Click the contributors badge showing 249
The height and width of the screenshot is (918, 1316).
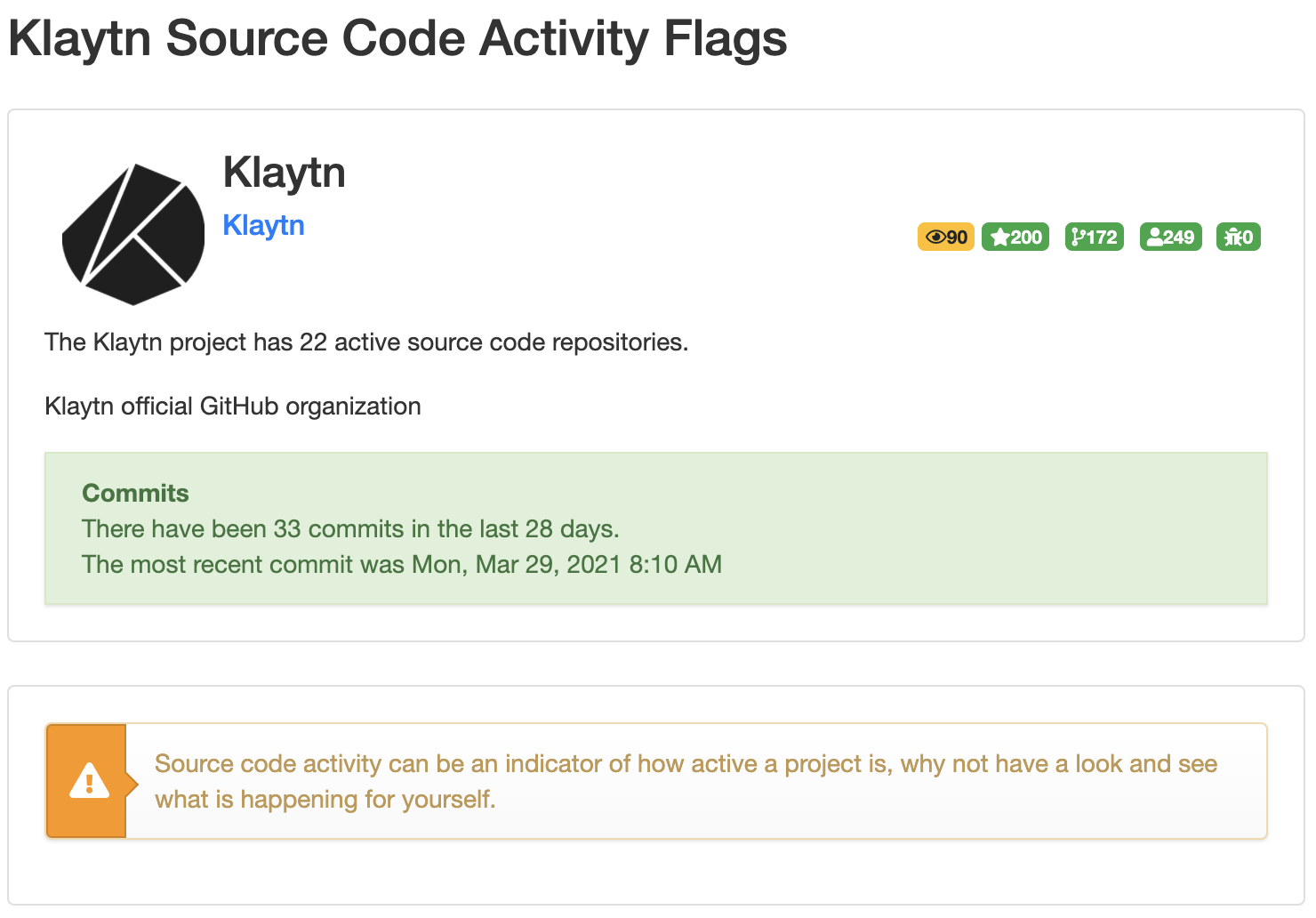(1171, 237)
